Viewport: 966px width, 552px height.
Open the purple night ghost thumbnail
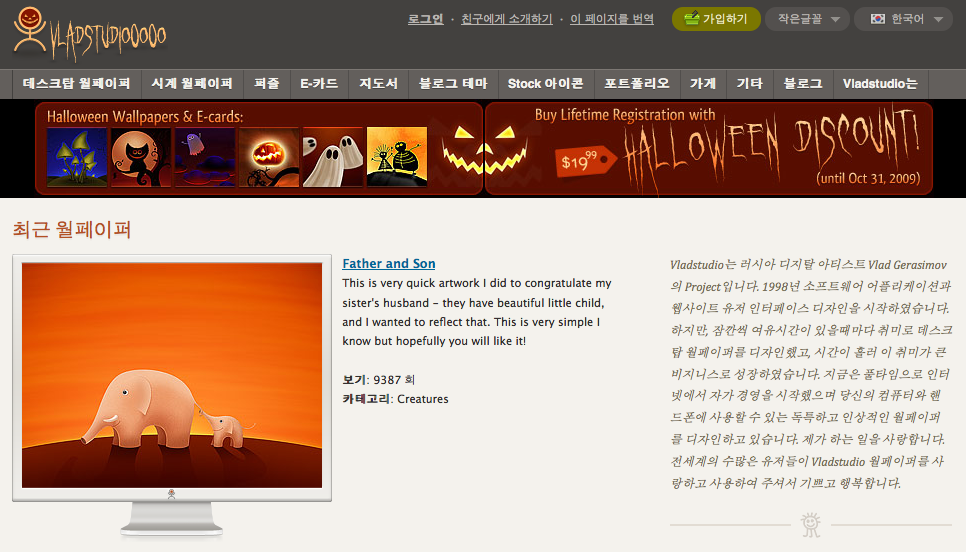(205, 157)
